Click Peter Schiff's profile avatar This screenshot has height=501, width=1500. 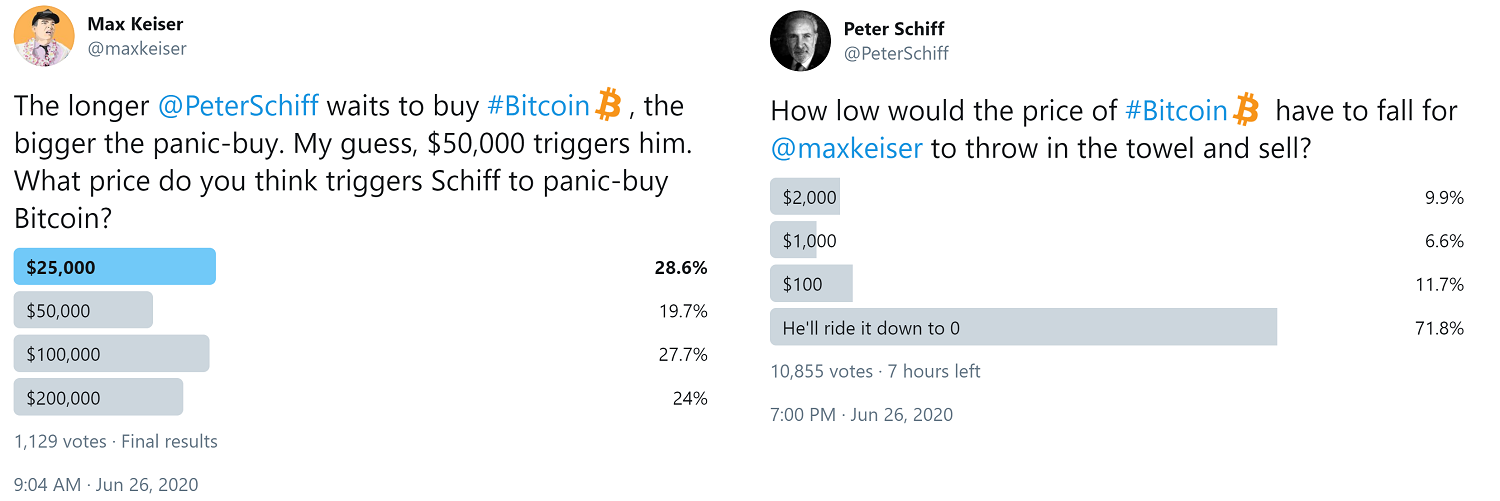pyautogui.click(x=800, y=40)
